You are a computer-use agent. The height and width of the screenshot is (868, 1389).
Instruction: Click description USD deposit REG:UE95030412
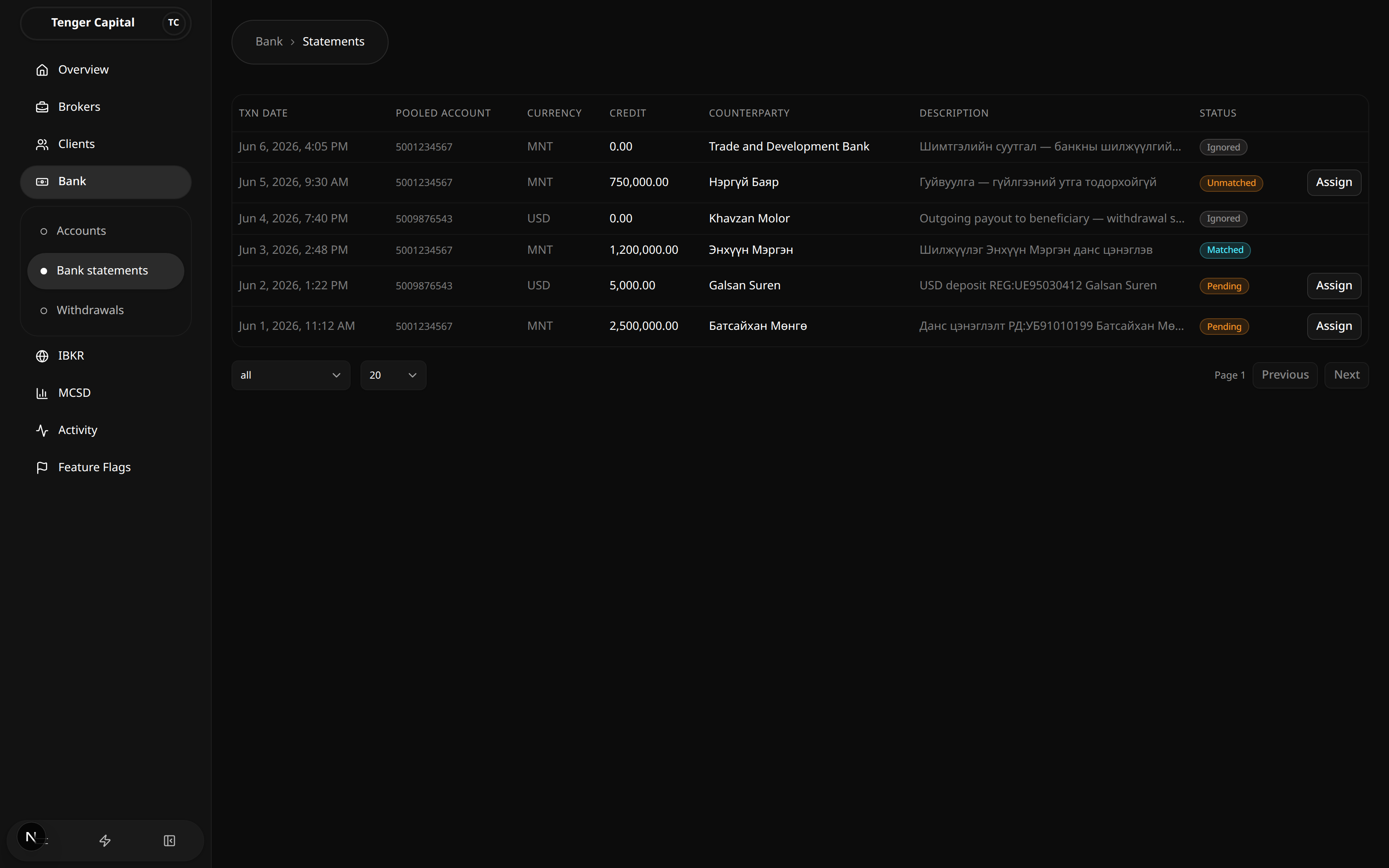(x=1038, y=286)
